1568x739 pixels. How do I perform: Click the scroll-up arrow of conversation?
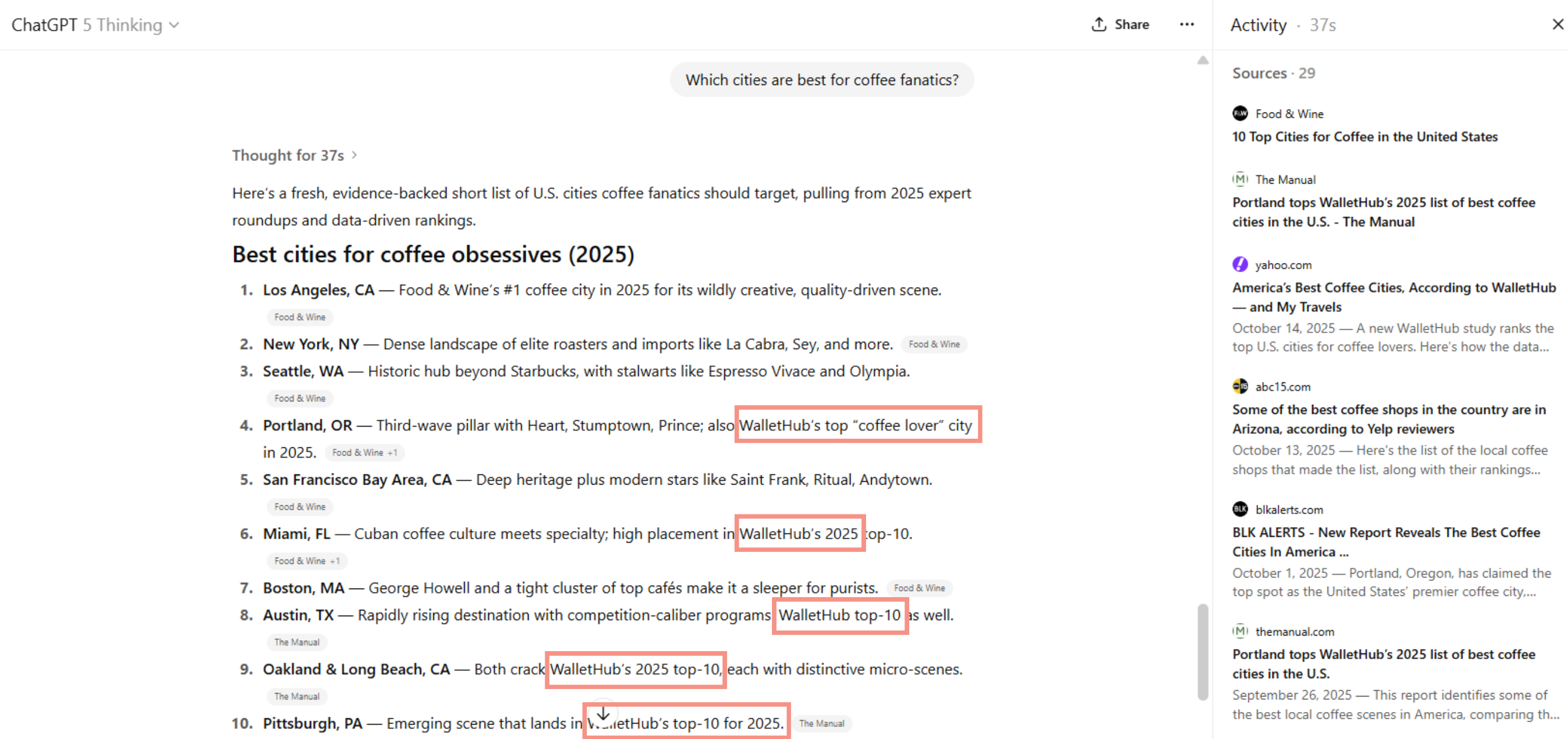tap(1203, 60)
